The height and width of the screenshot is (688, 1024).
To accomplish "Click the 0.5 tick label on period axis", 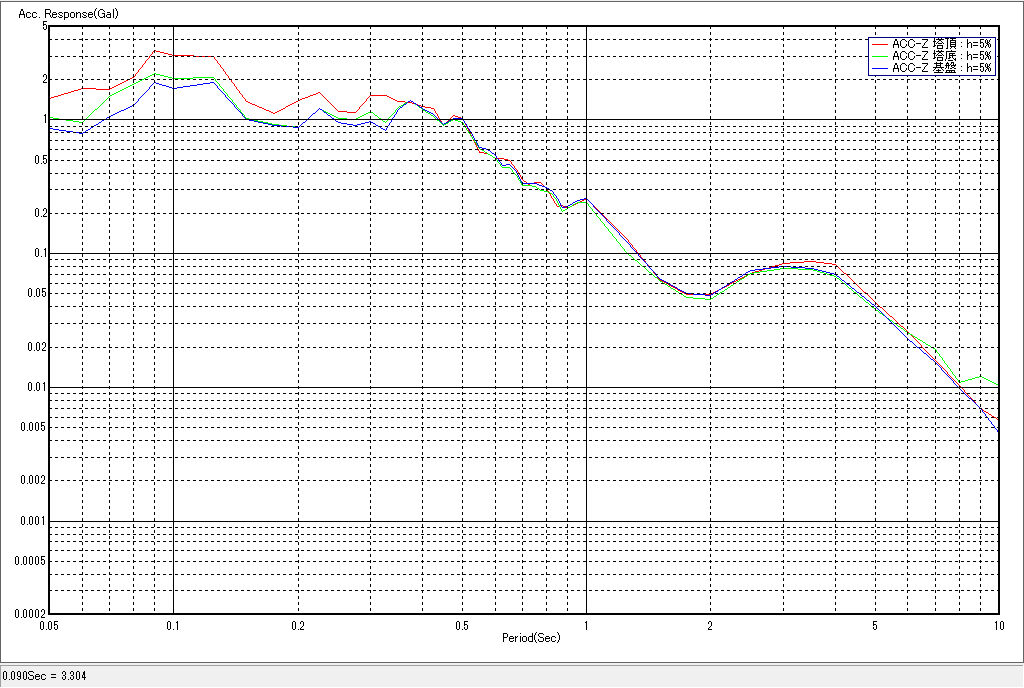I will tap(461, 626).
